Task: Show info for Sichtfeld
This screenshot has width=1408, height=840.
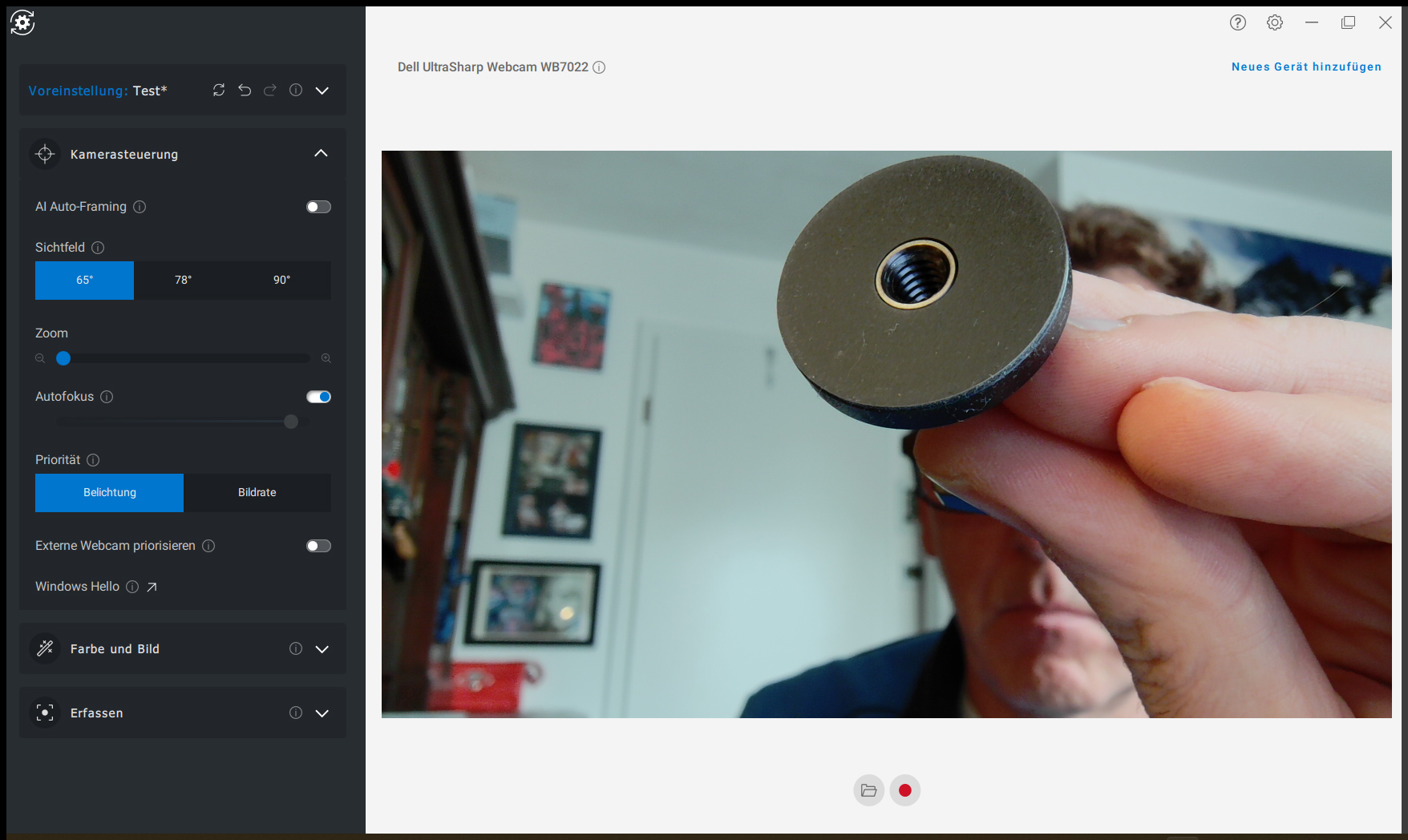Action: [98, 248]
